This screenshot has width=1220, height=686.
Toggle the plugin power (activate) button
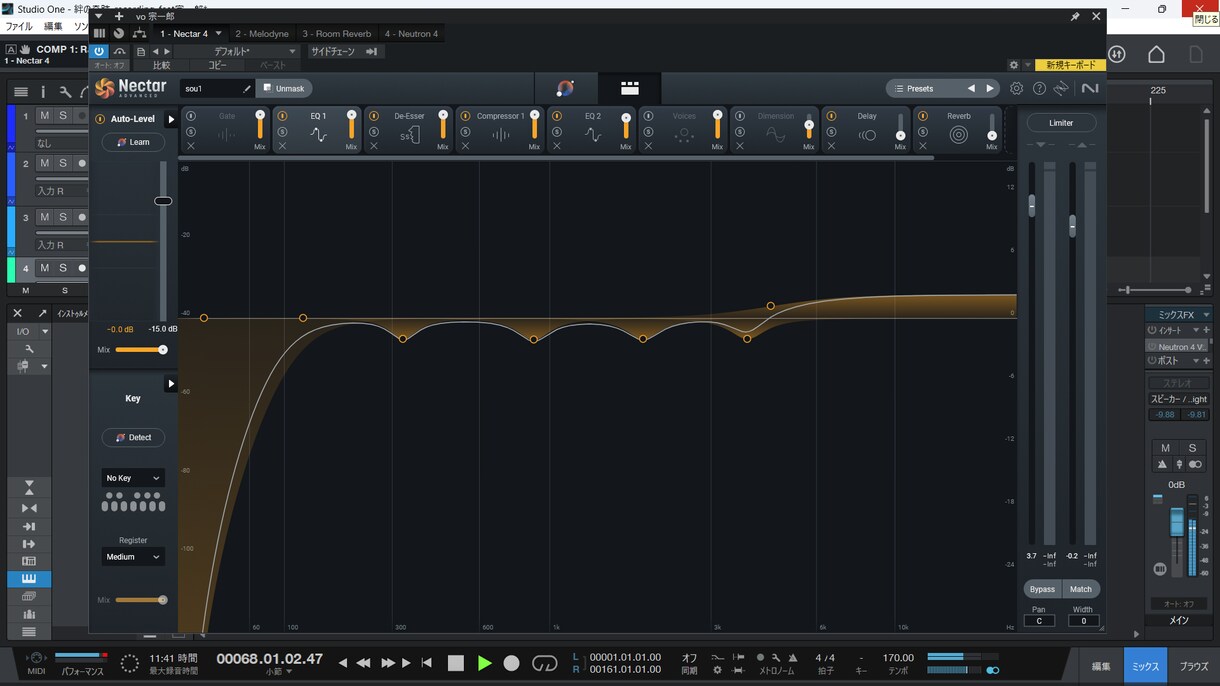tap(99, 51)
